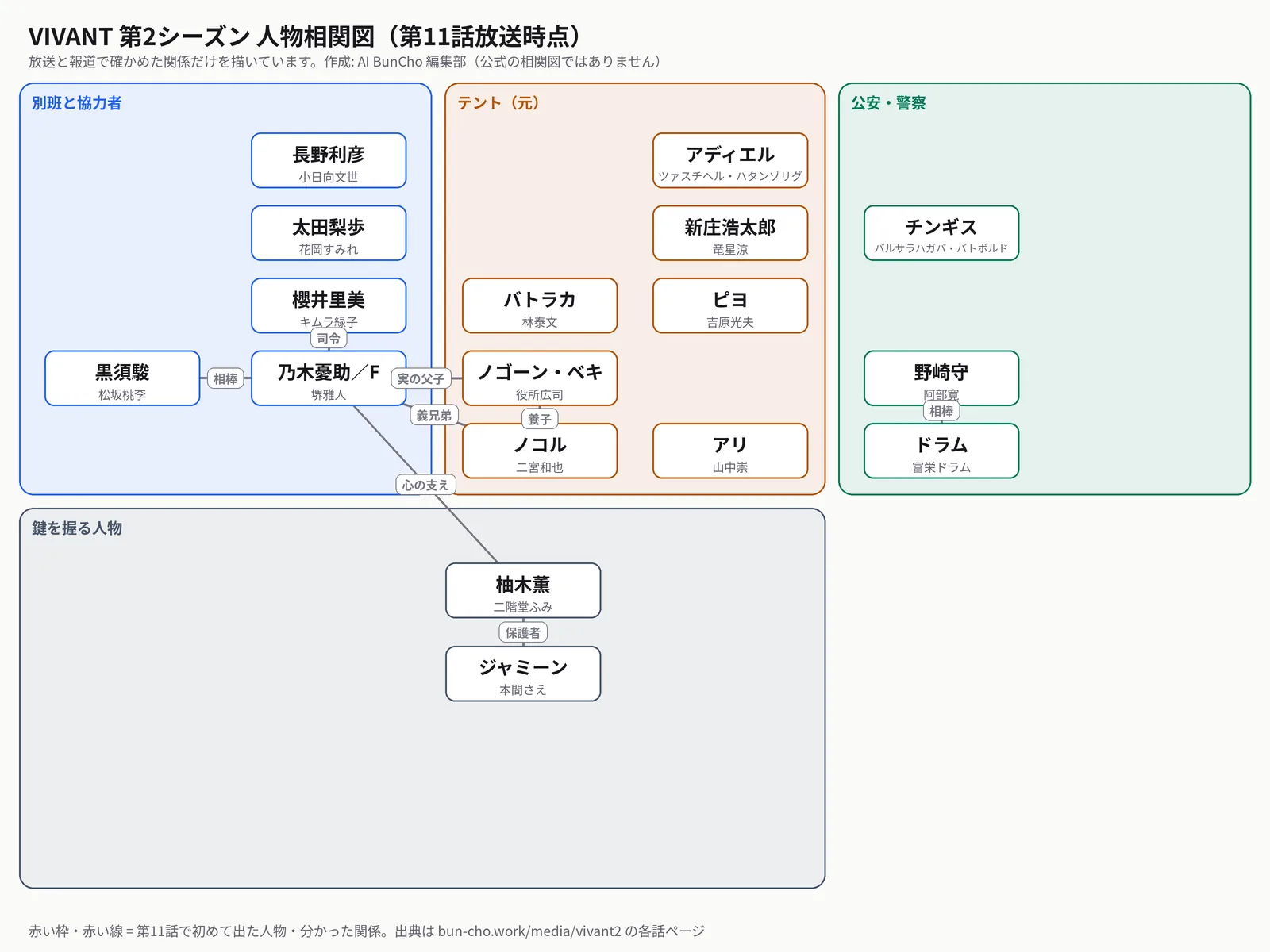Click the 鍵を握る人物 group heading

[77, 528]
